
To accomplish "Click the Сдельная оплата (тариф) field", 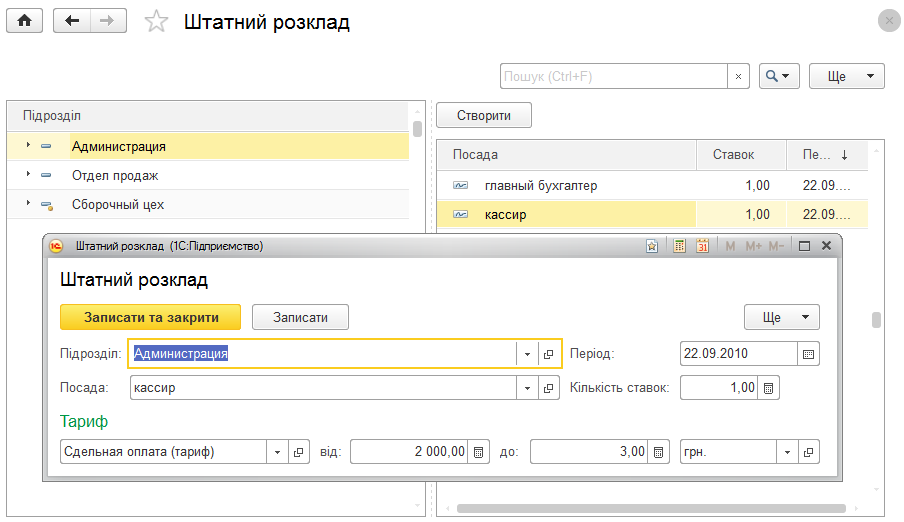I will click(x=163, y=452).
